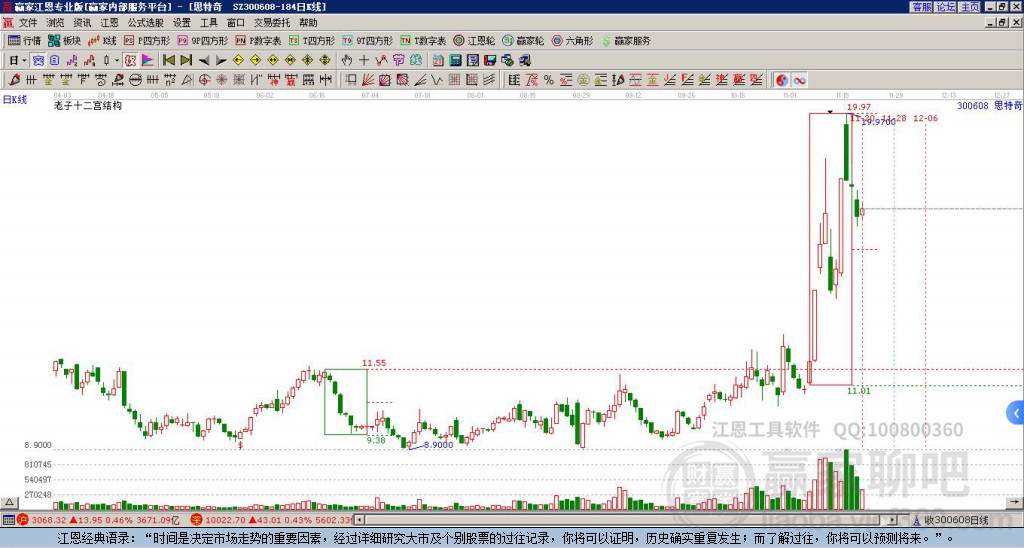Image resolution: width=1024 pixels, height=548 pixels.
Task: Open the P数字表 tool
Action: pyautogui.click(x=258, y=40)
